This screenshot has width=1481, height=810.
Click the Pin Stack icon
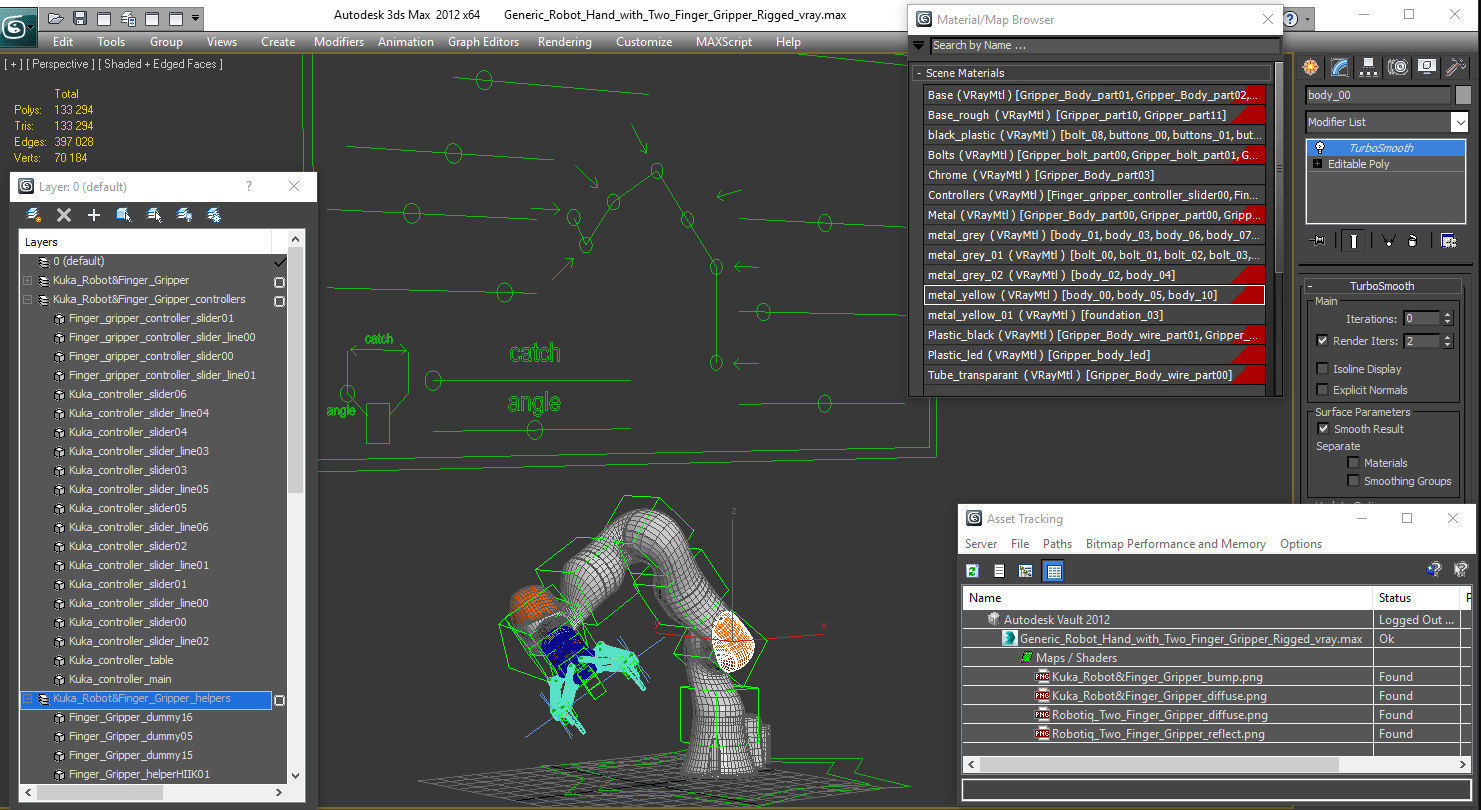pos(1318,240)
